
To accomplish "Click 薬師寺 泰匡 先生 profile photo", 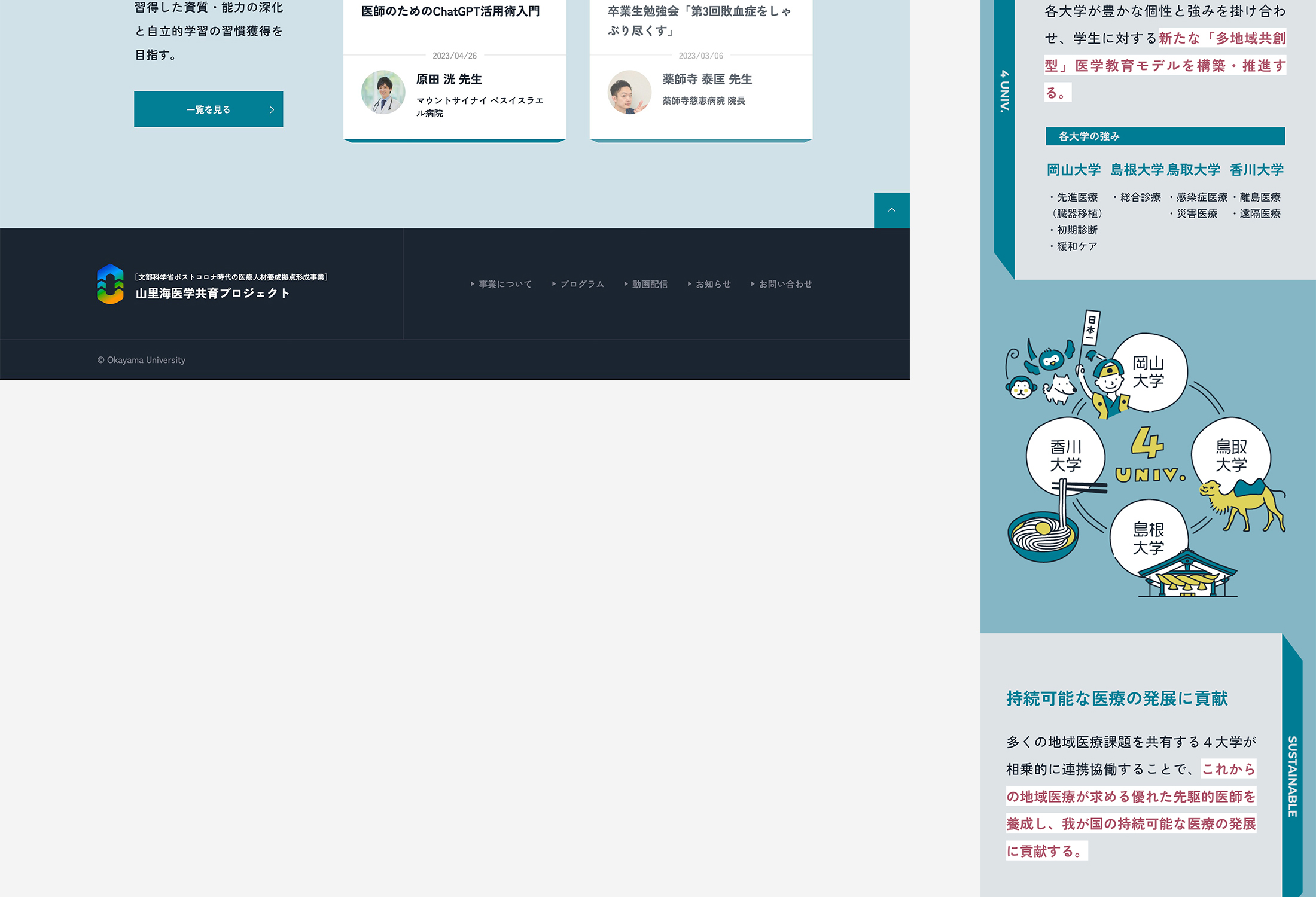I will (x=629, y=92).
